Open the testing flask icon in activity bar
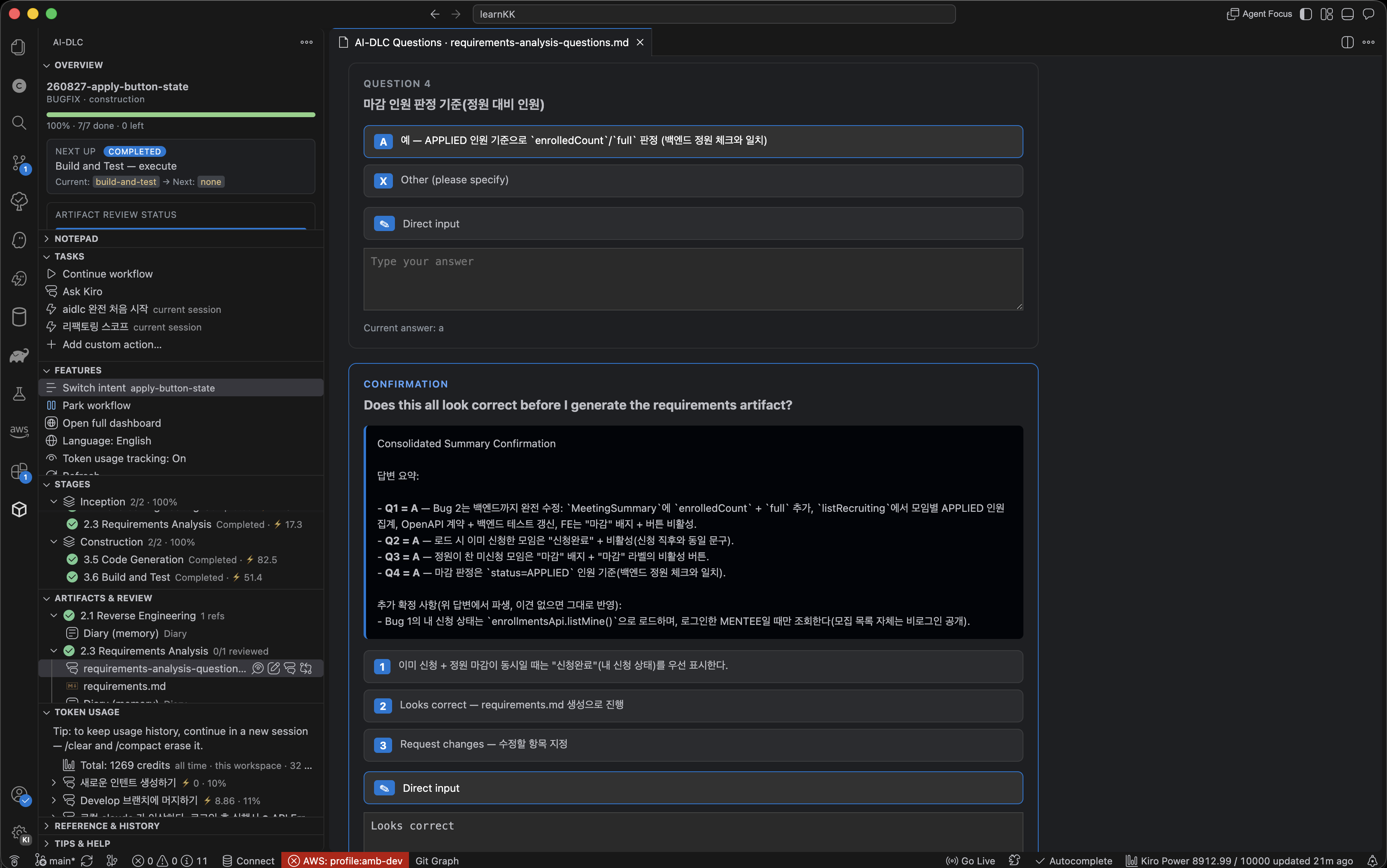This screenshot has width=1387, height=868. [18, 394]
